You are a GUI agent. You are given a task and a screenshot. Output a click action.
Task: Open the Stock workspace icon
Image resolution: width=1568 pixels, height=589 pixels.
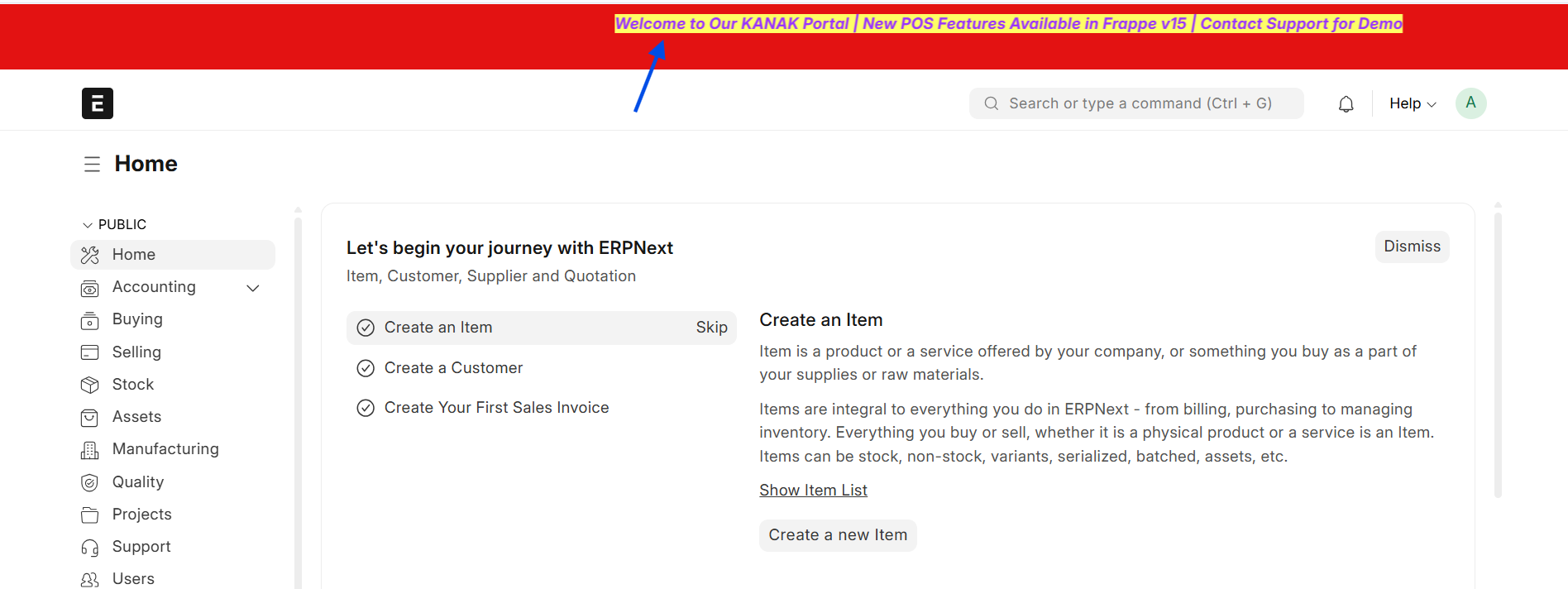(x=90, y=385)
